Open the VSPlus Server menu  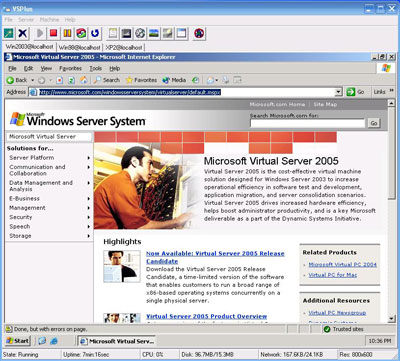click(26, 20)
